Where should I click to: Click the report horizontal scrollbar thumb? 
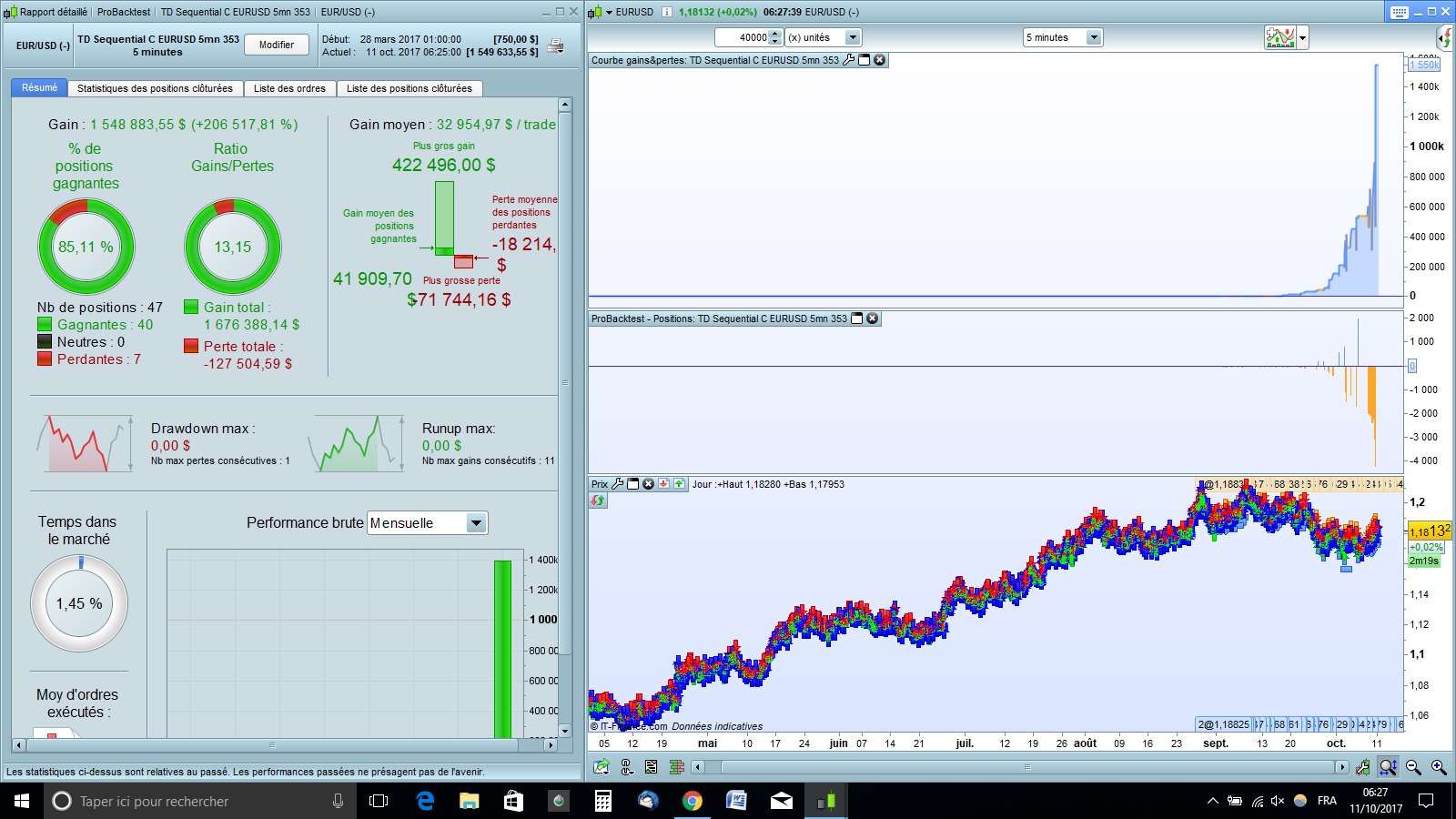point(272,744)
